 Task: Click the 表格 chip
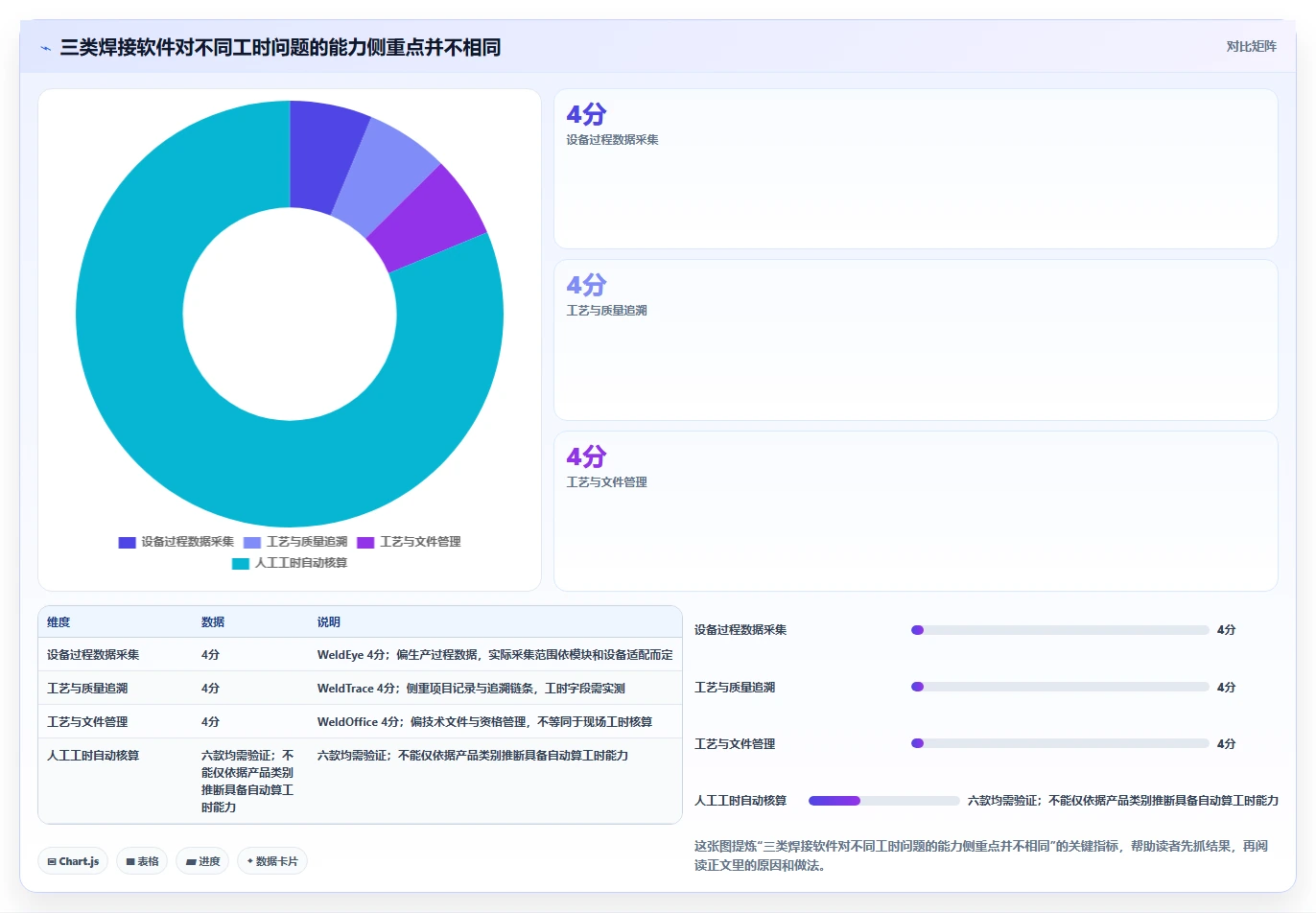(x=142, y=861)
